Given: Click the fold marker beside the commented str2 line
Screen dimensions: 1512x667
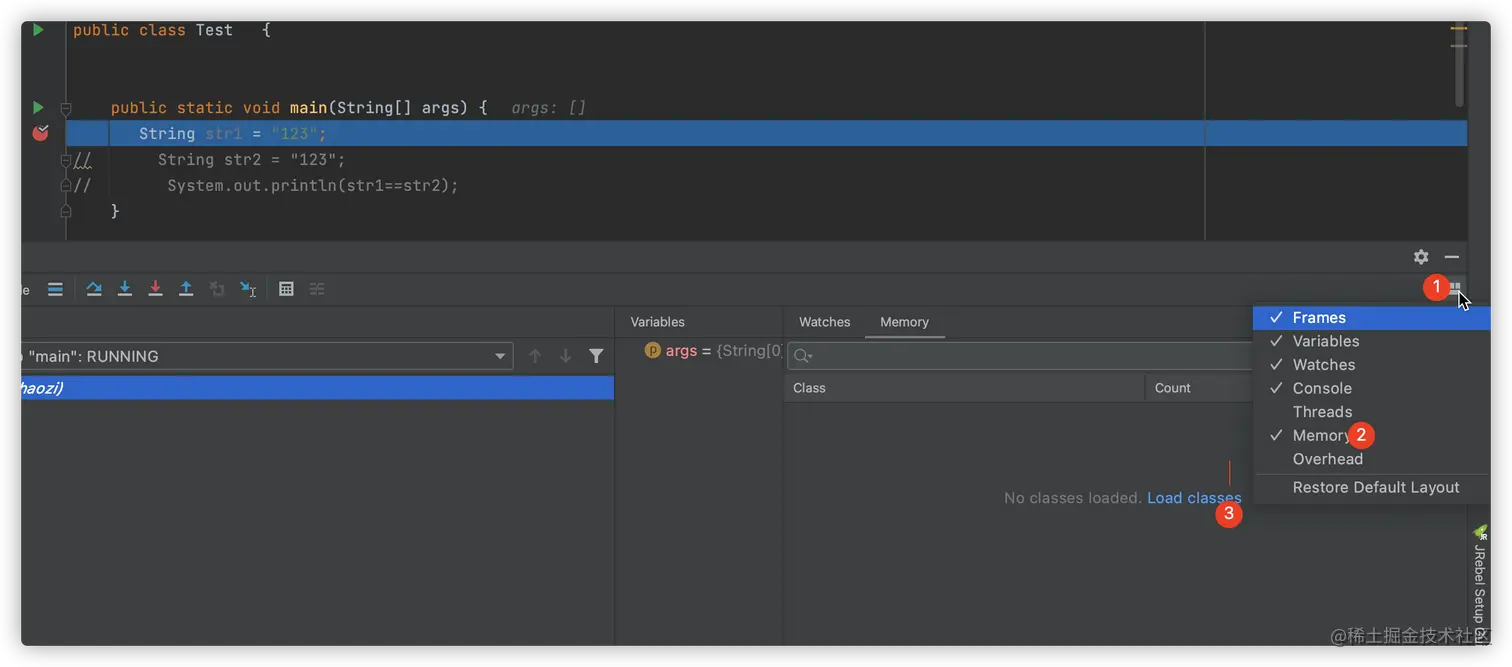Looking at the screenshot, I should click(66, 160).
